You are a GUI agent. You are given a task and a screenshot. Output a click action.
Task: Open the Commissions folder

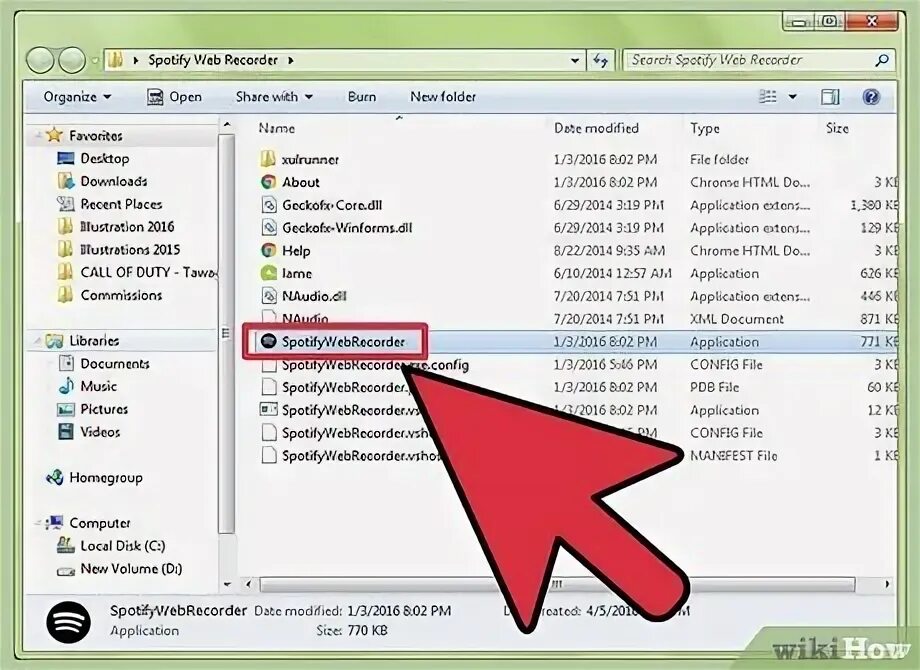pos(121,295)
